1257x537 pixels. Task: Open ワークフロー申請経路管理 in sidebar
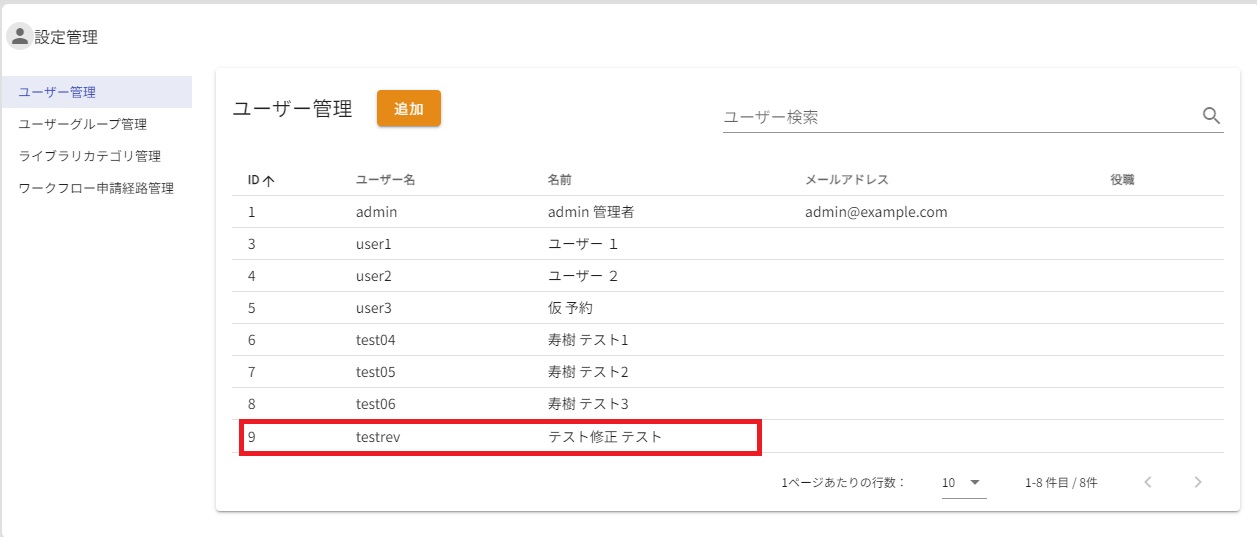pos(96,188)
